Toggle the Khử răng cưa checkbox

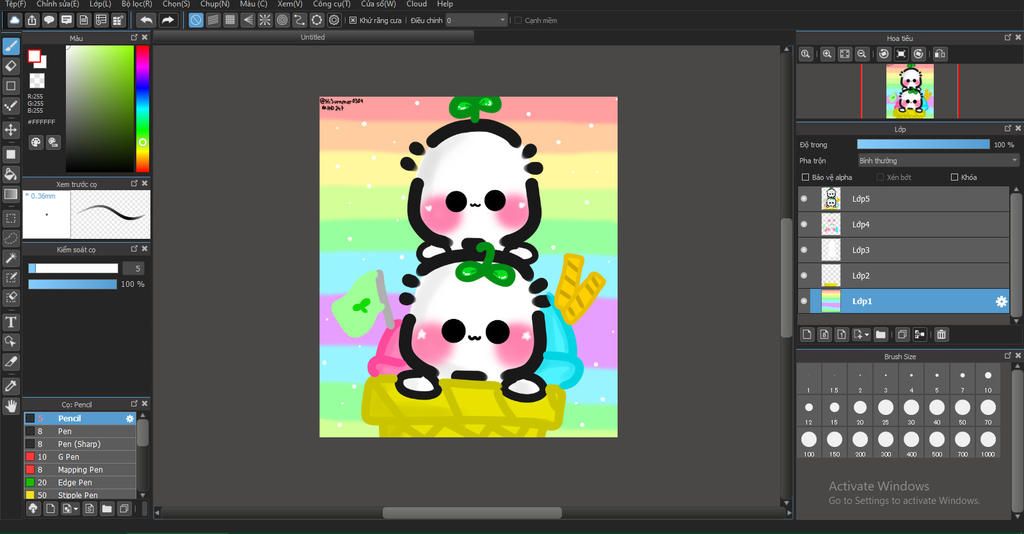coord(353,20)
